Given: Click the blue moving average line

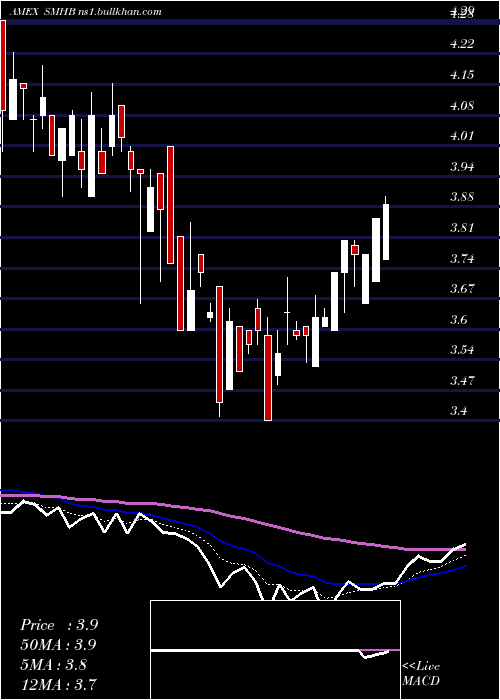Looking at the screenshot, I should (232, 545).
